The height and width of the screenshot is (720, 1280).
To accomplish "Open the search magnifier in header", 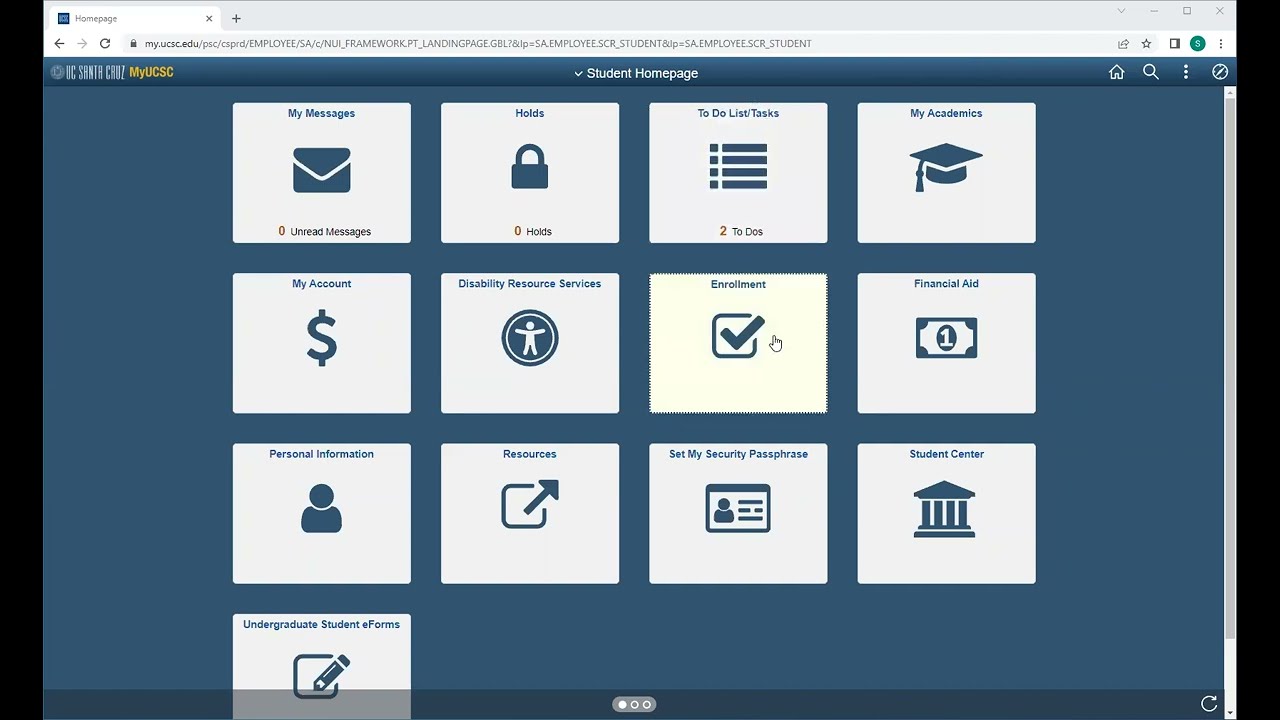I will 1151,72.
